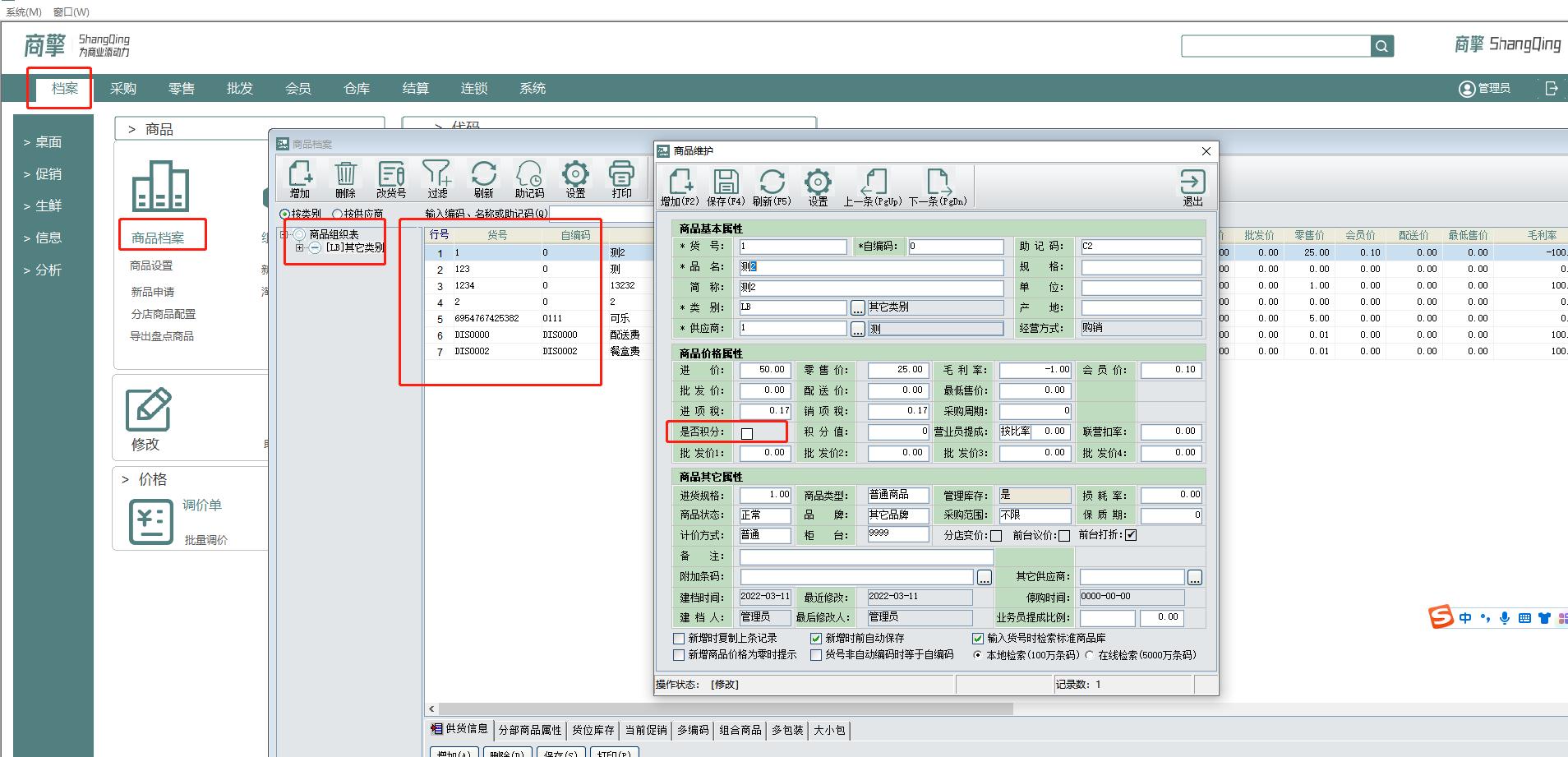
Task: Disable 新增时前自动保存 checkbox
Action: click(x=816, y=638)
